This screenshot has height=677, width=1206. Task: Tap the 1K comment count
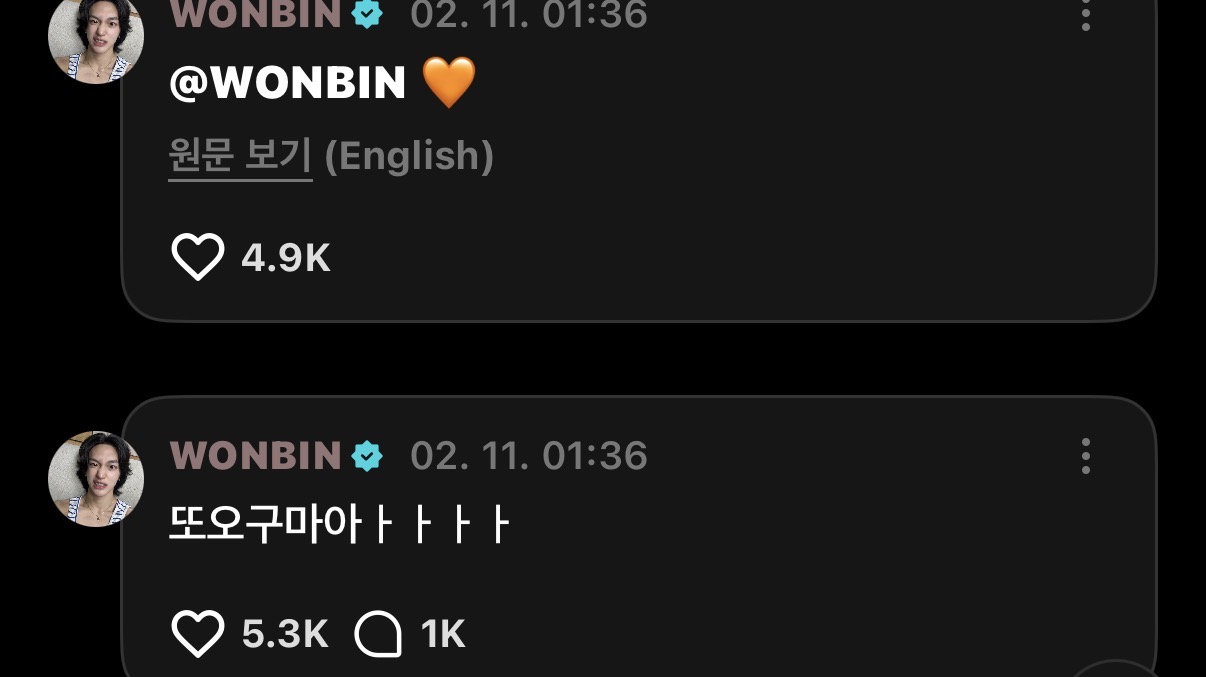click(x=443, y=635)
